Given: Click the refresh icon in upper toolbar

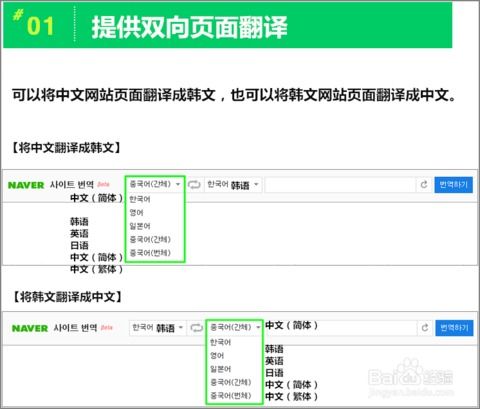Looking at the screenshot, I should (424, 184).
